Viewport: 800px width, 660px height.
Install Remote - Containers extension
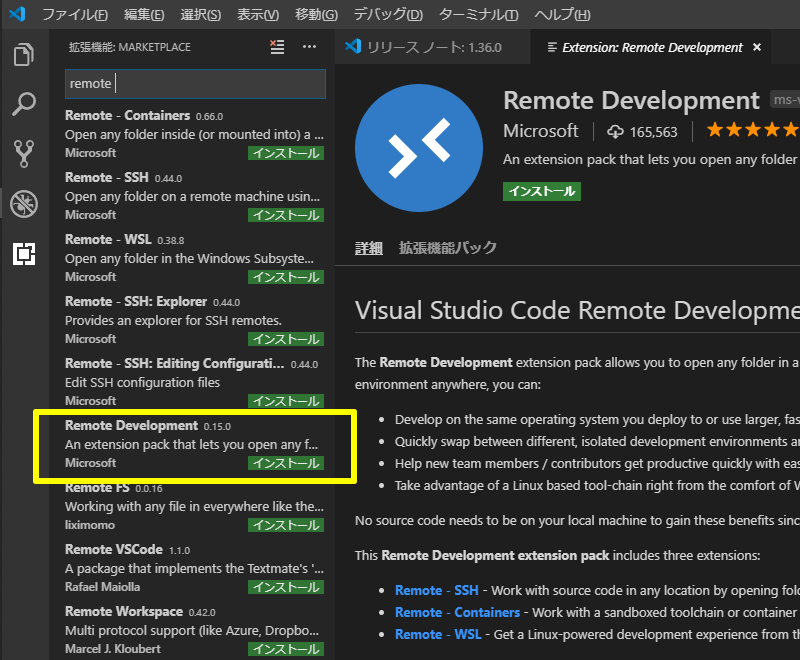pyautogui.click(x=286, y=153)
